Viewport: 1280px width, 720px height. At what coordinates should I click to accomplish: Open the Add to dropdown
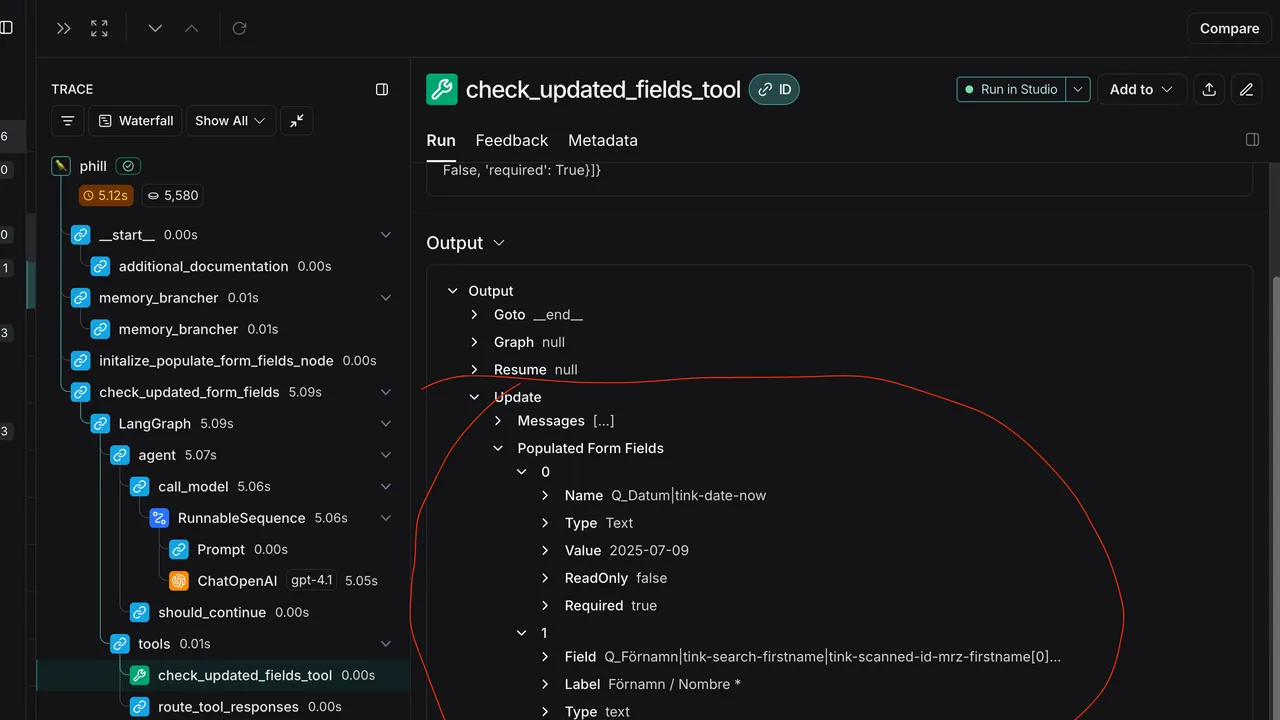(x=1142, y=89)
